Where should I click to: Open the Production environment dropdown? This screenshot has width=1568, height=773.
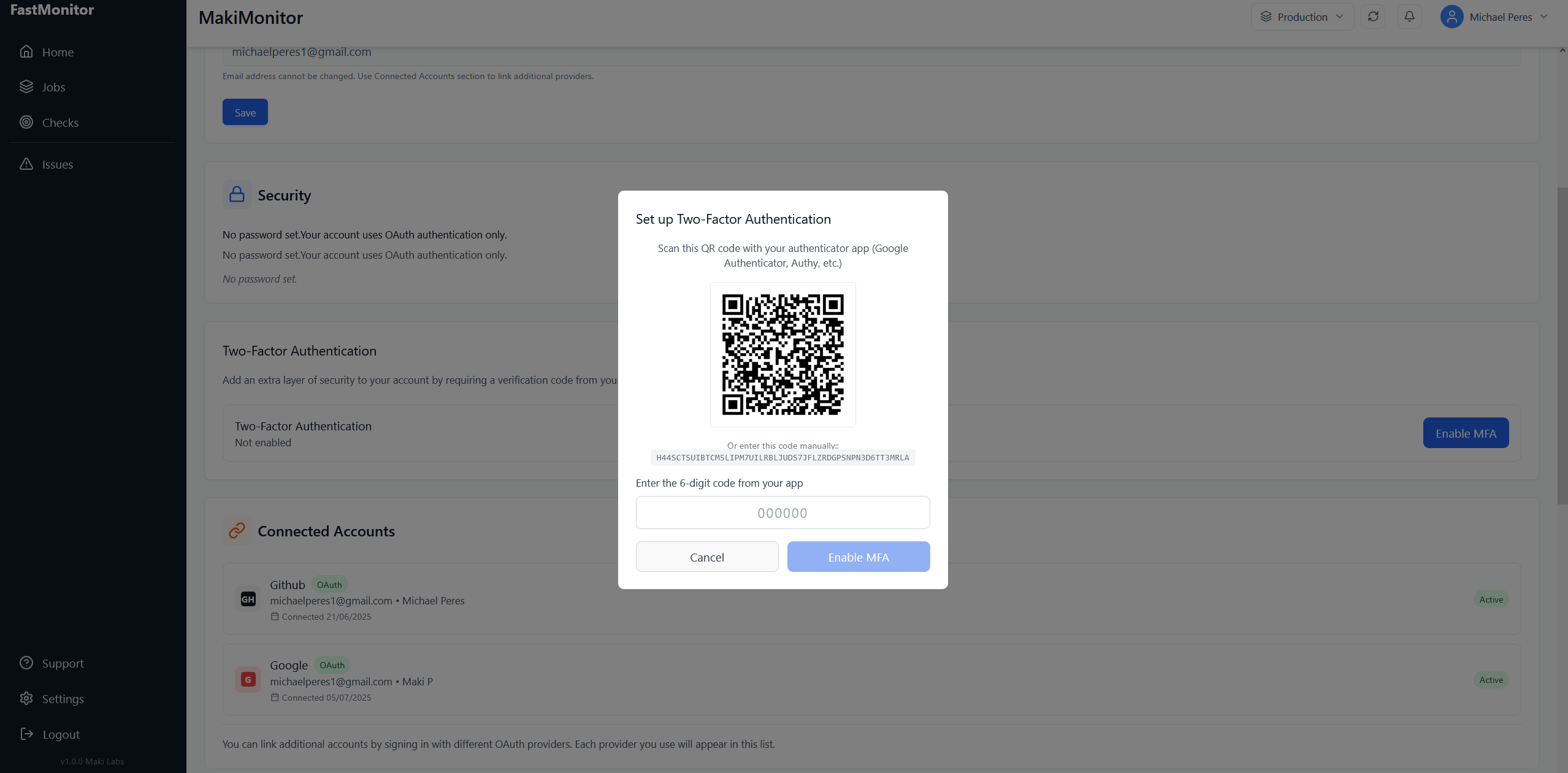point(1302,17)
